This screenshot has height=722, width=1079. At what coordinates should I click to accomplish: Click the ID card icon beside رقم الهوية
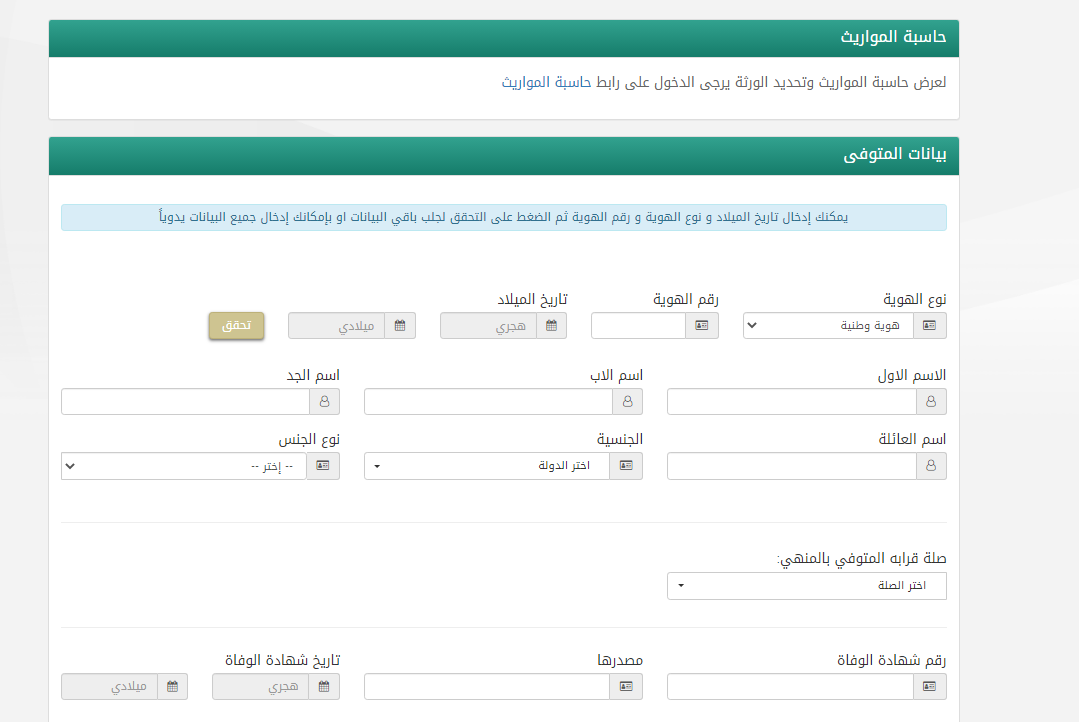click(x=702, y=326)
